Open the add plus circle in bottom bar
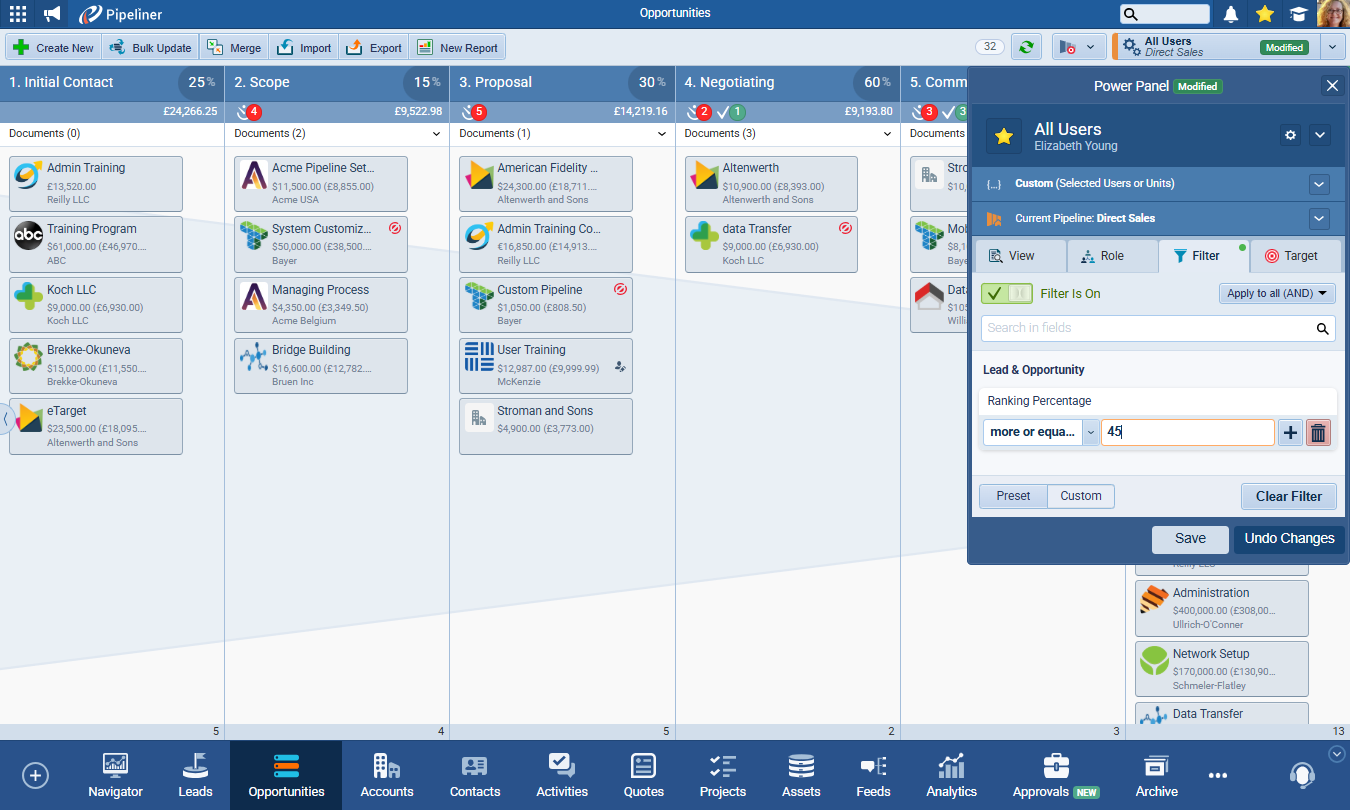1350x810 pixels. [x=35, y=775]
